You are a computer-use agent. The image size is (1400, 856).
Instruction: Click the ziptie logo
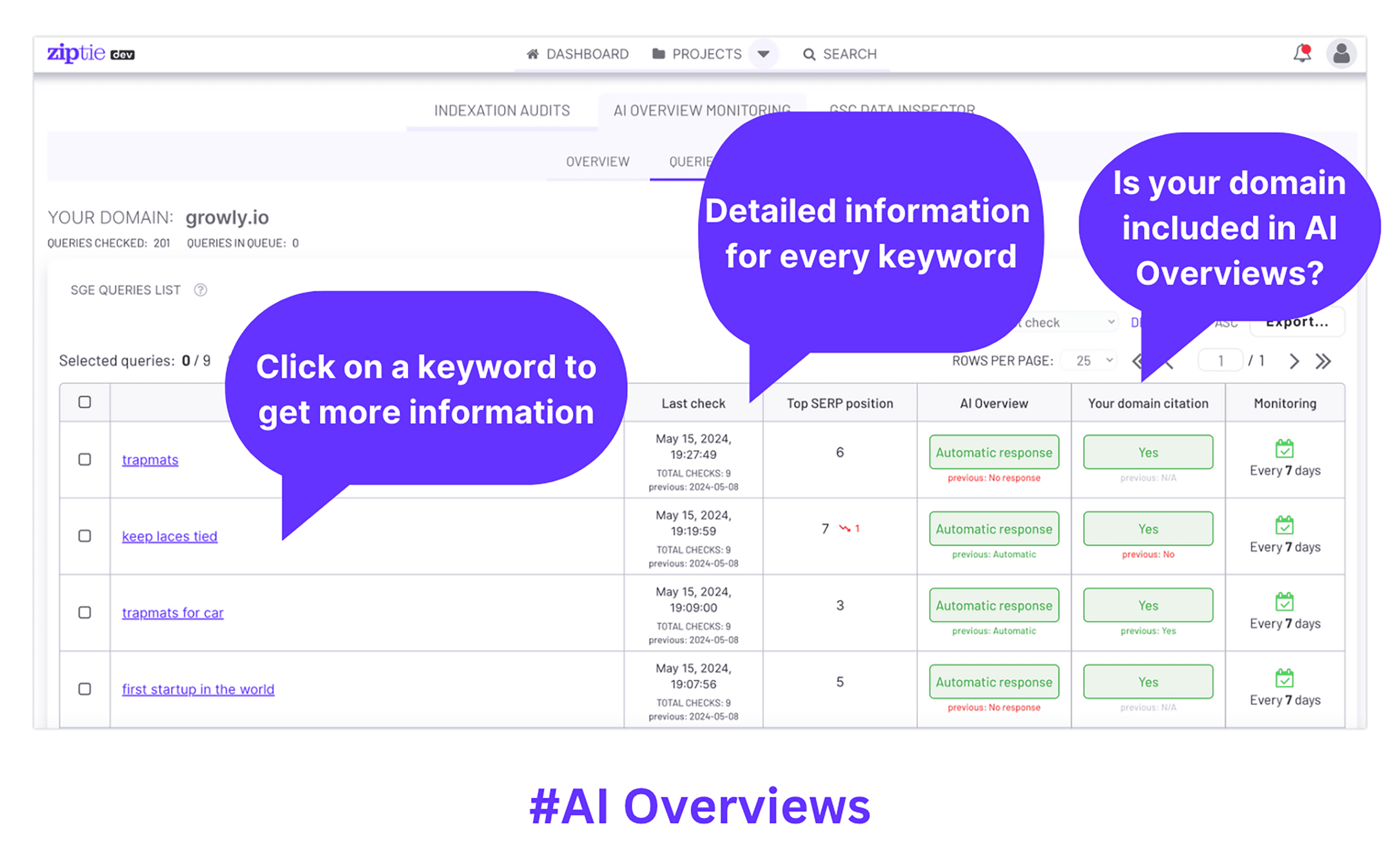coord(77,53)
